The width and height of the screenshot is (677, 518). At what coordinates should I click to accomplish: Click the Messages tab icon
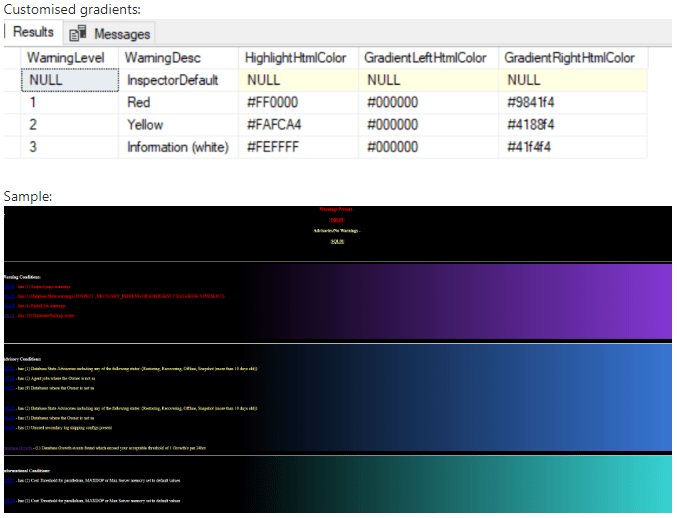tap(78, 34)
